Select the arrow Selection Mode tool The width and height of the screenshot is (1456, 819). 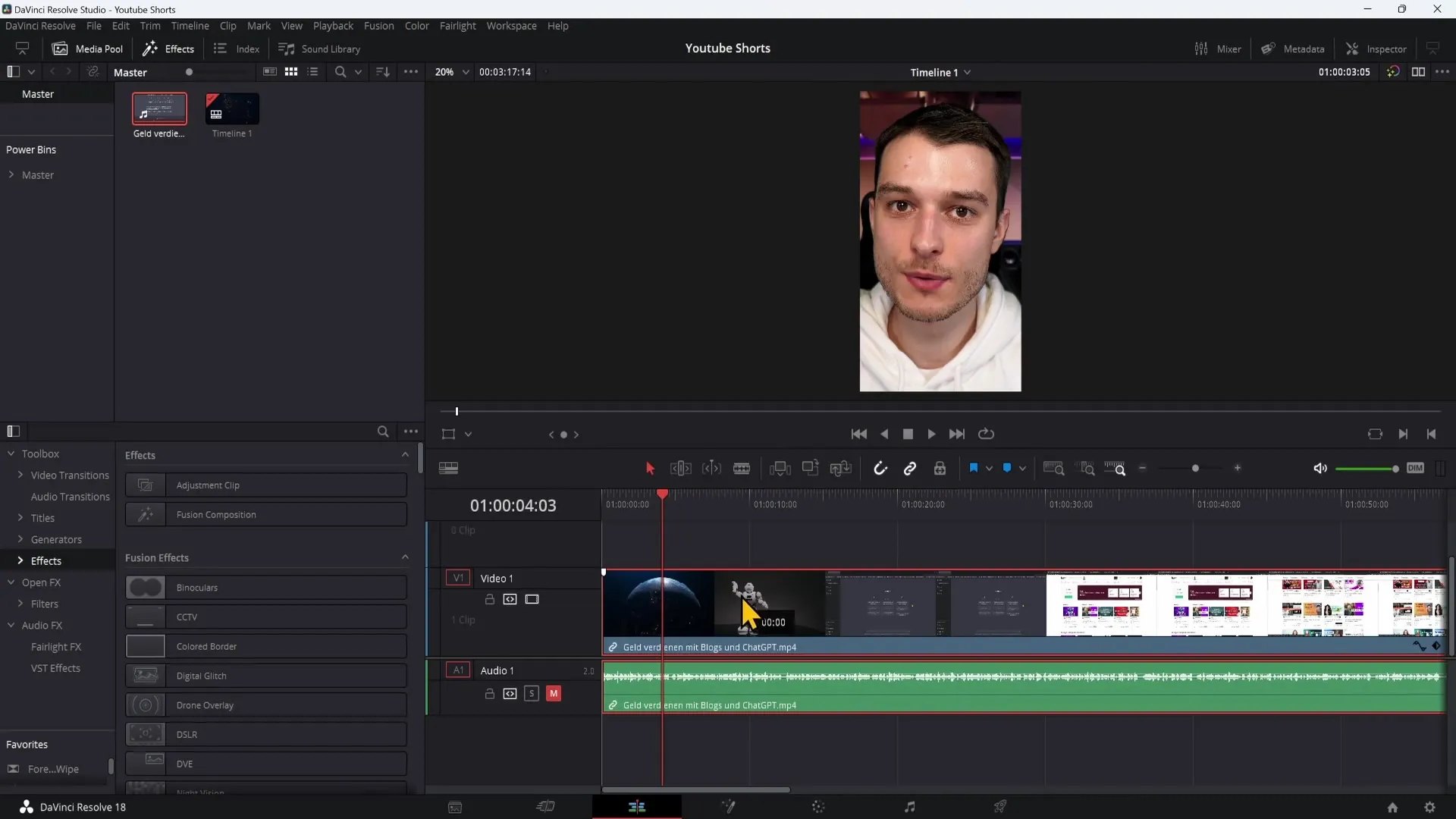click(x=650, y=469)
